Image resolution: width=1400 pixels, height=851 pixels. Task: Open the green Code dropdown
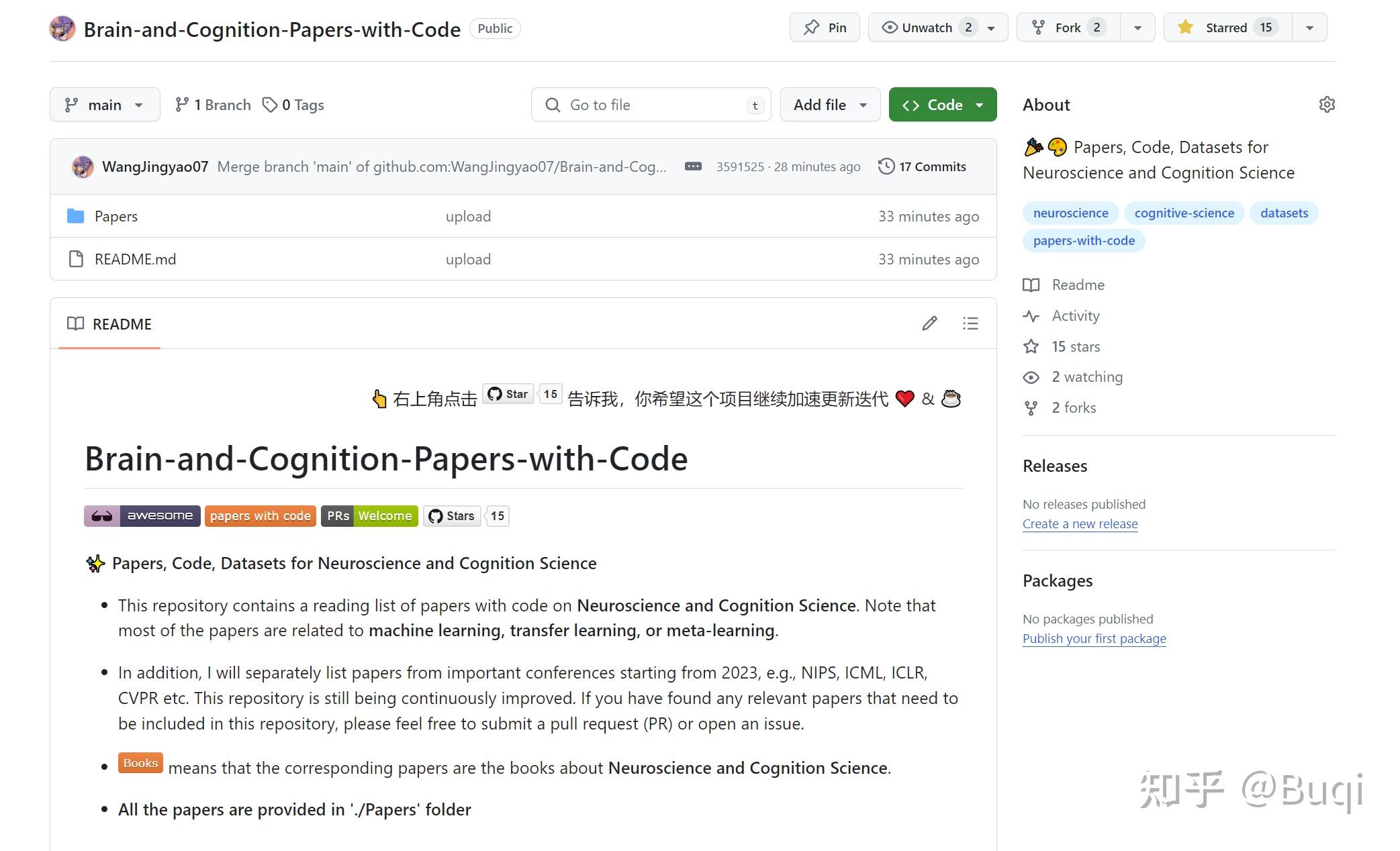(942, 105)
